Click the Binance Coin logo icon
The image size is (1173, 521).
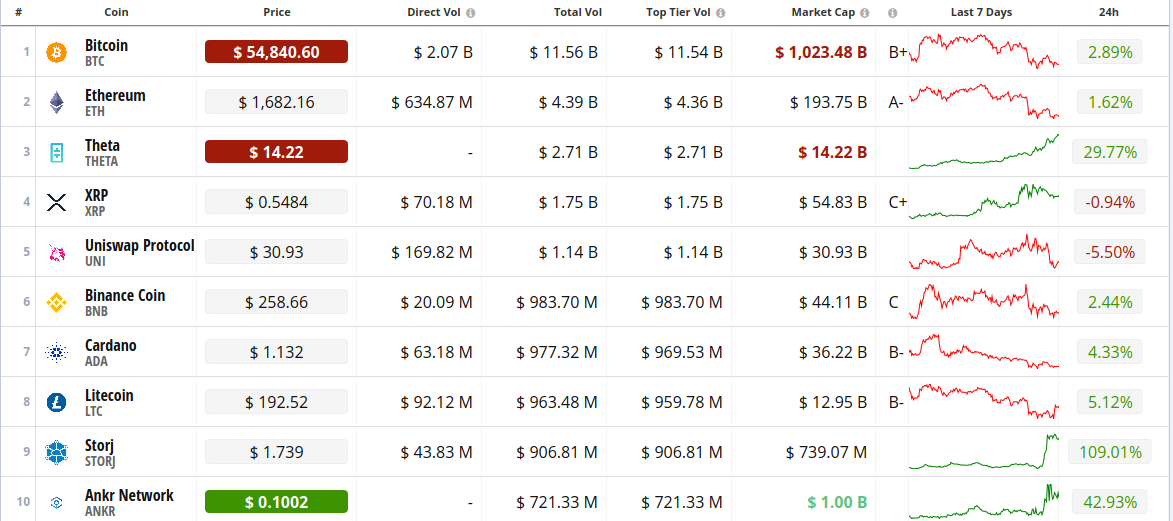click(57, 302)
